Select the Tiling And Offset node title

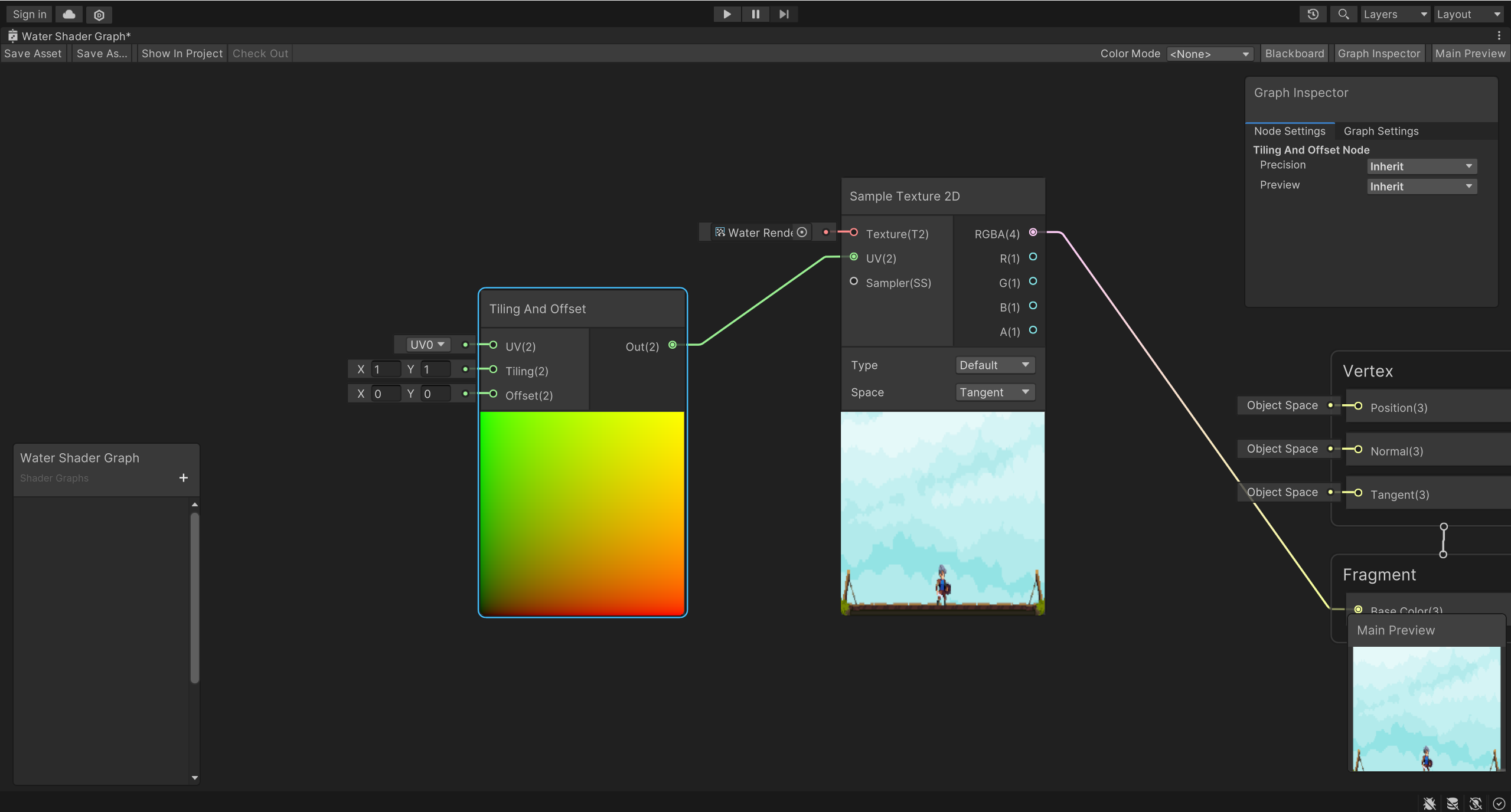(537, 309)
